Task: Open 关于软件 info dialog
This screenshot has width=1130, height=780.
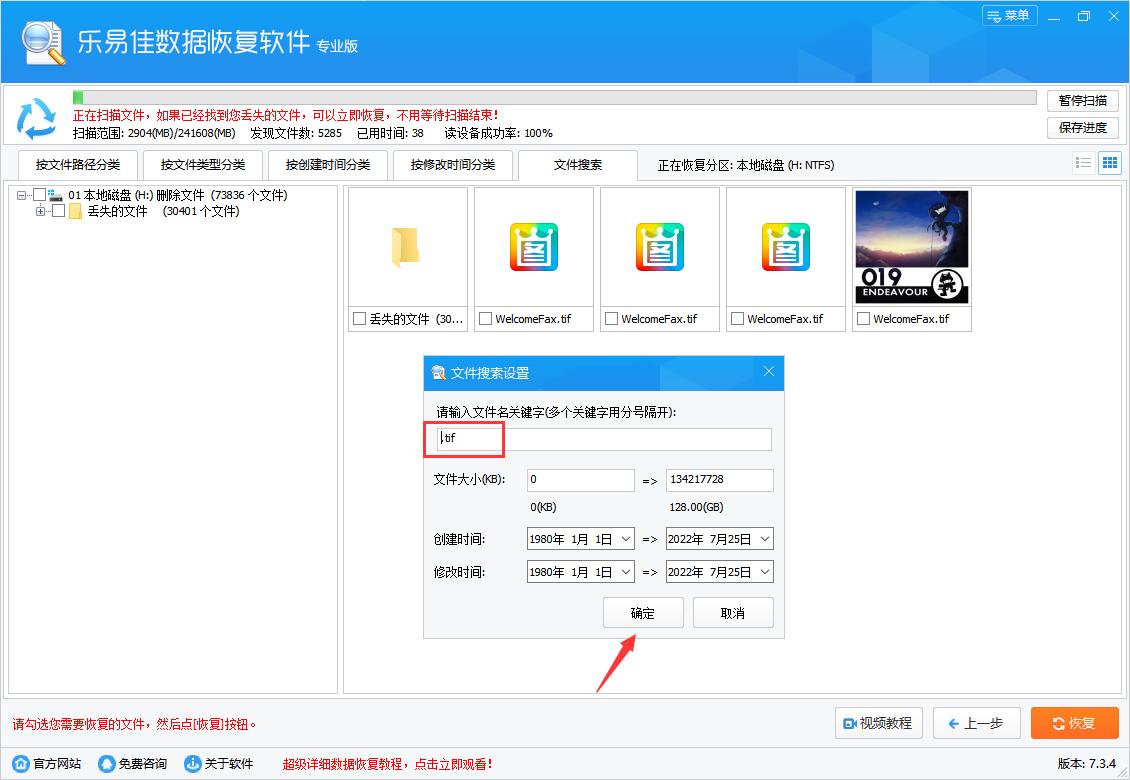Action: pos(190,762)
